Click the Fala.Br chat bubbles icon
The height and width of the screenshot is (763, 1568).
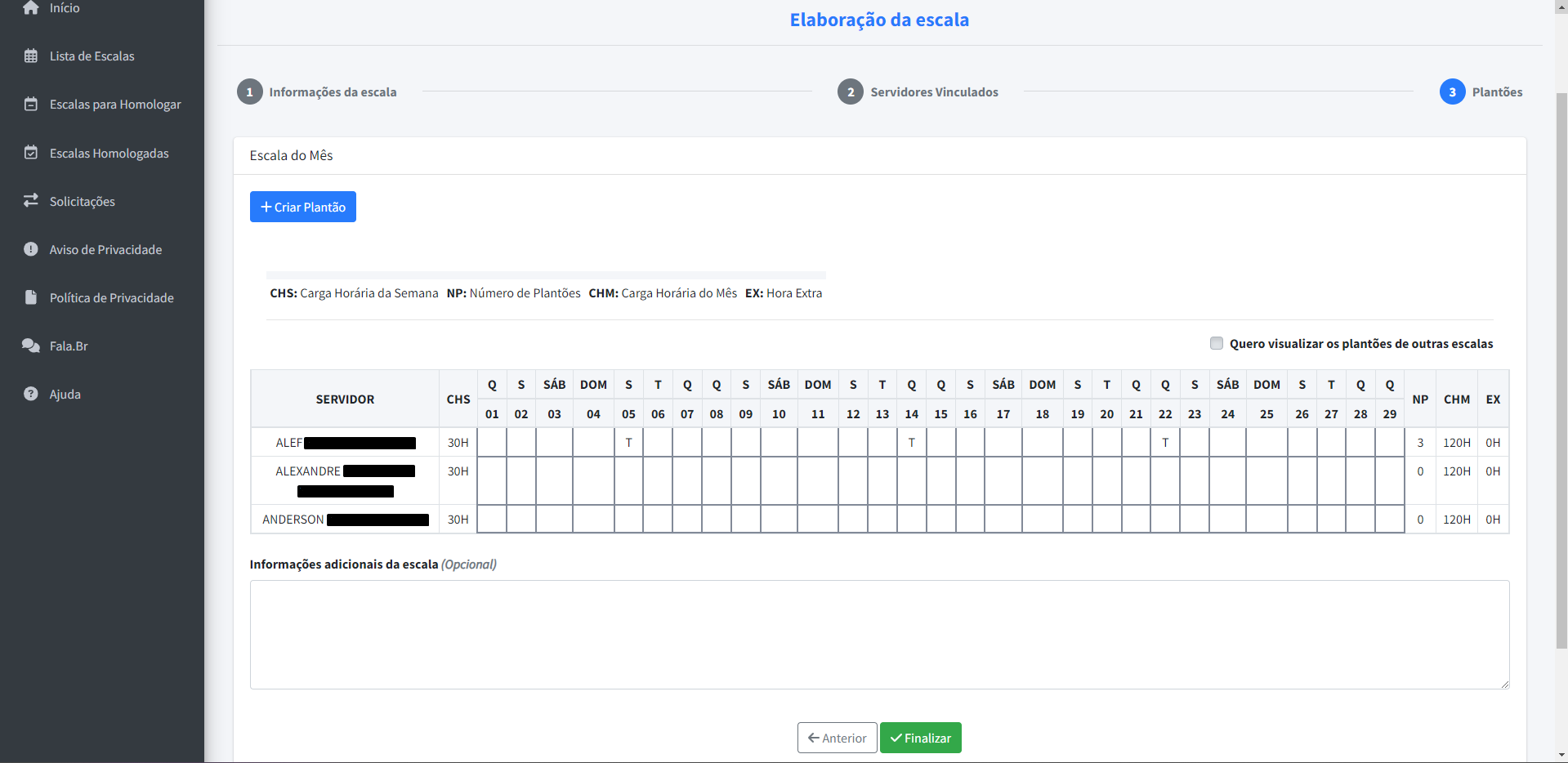(x=31, y=346)
